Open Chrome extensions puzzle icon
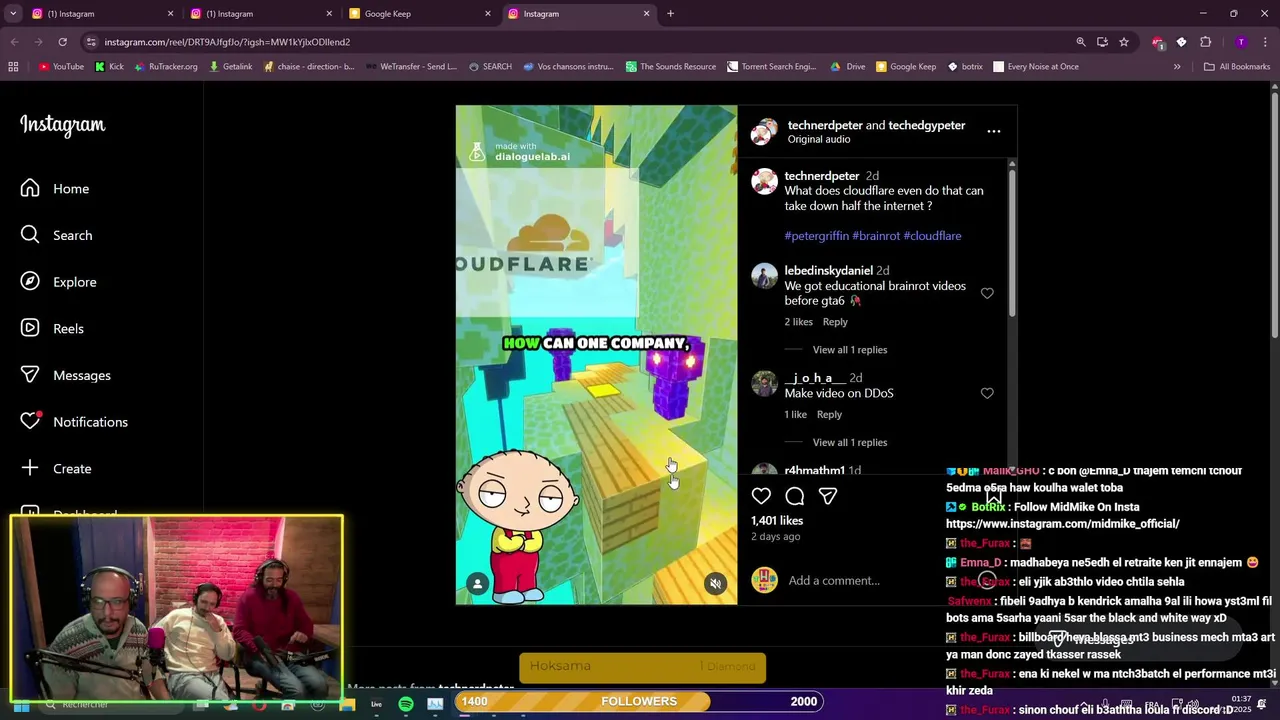This screenshot has height=720, width=1280. (x=1205, y=42)
